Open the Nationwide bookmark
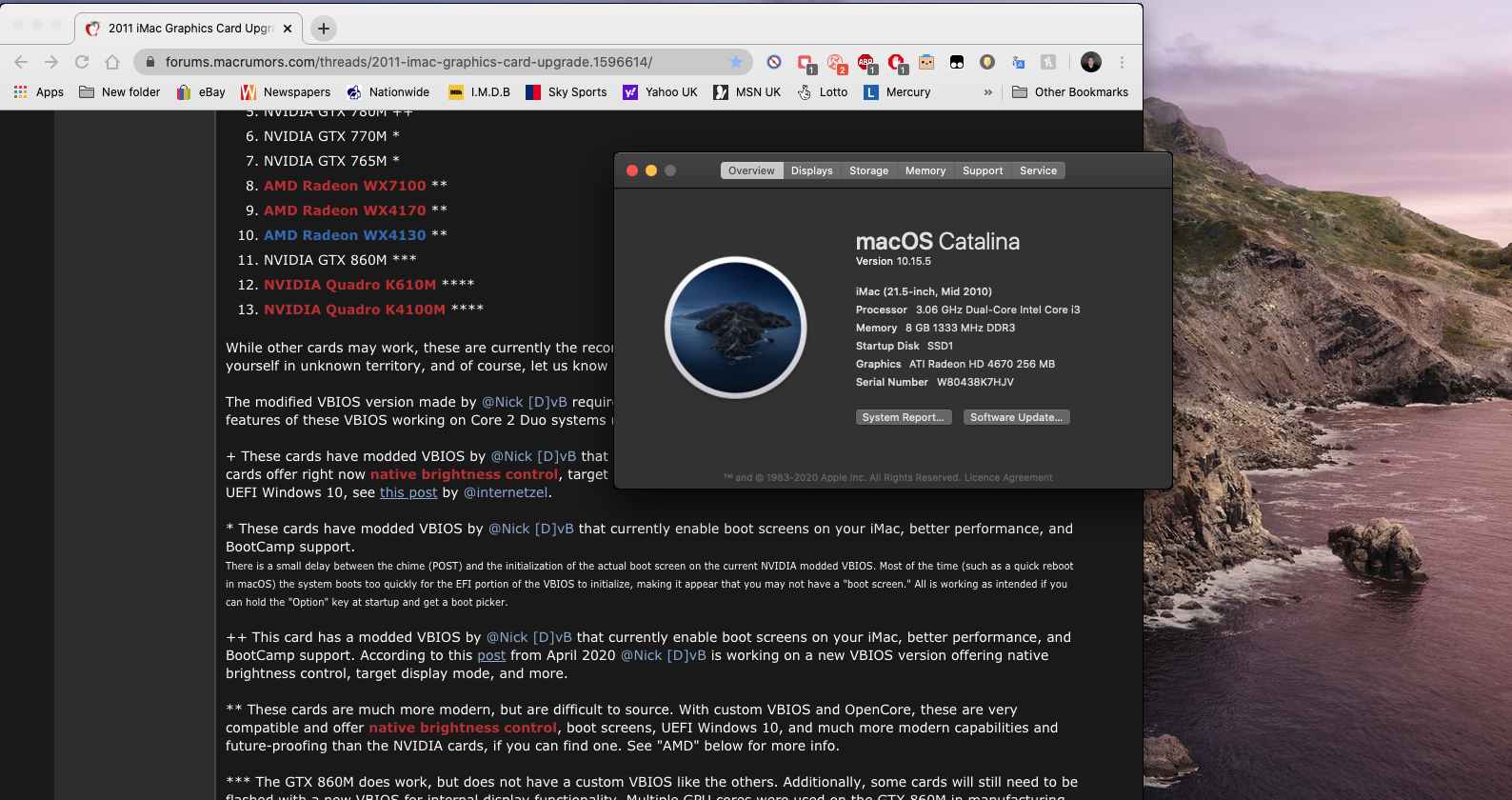 (x=388, y=92)
